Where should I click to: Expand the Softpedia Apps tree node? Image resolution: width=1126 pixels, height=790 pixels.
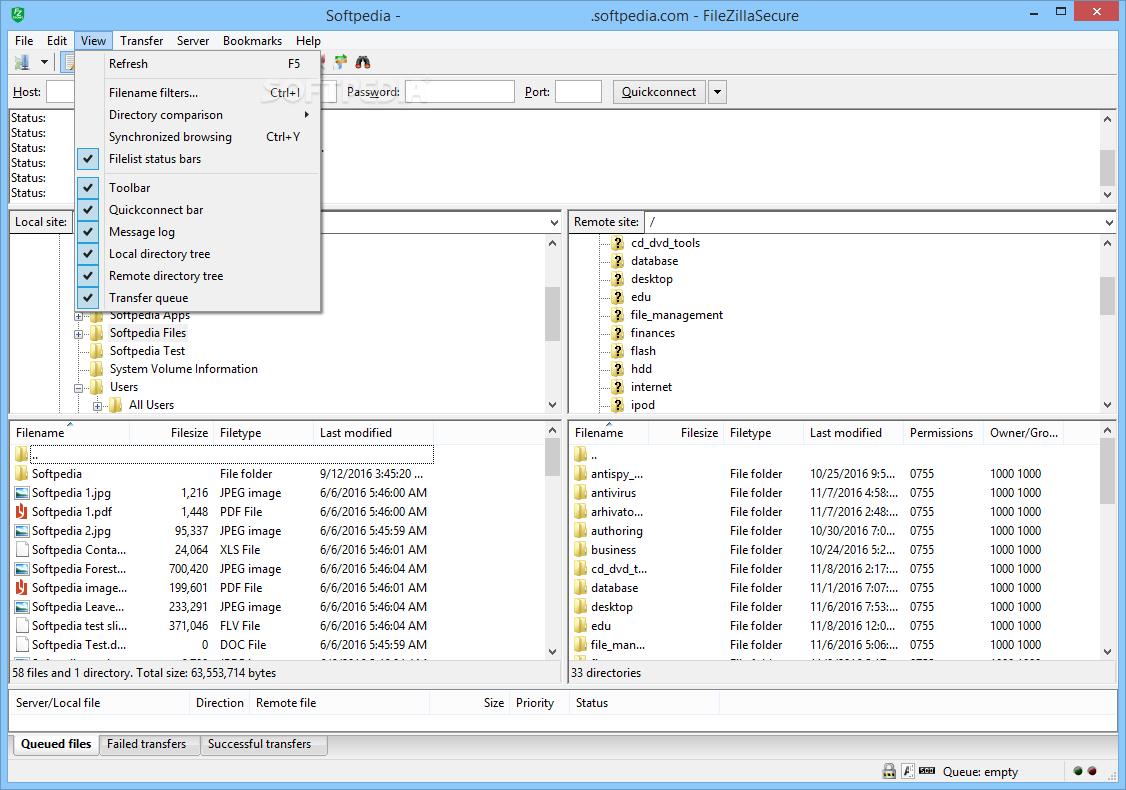click(78, 316)
